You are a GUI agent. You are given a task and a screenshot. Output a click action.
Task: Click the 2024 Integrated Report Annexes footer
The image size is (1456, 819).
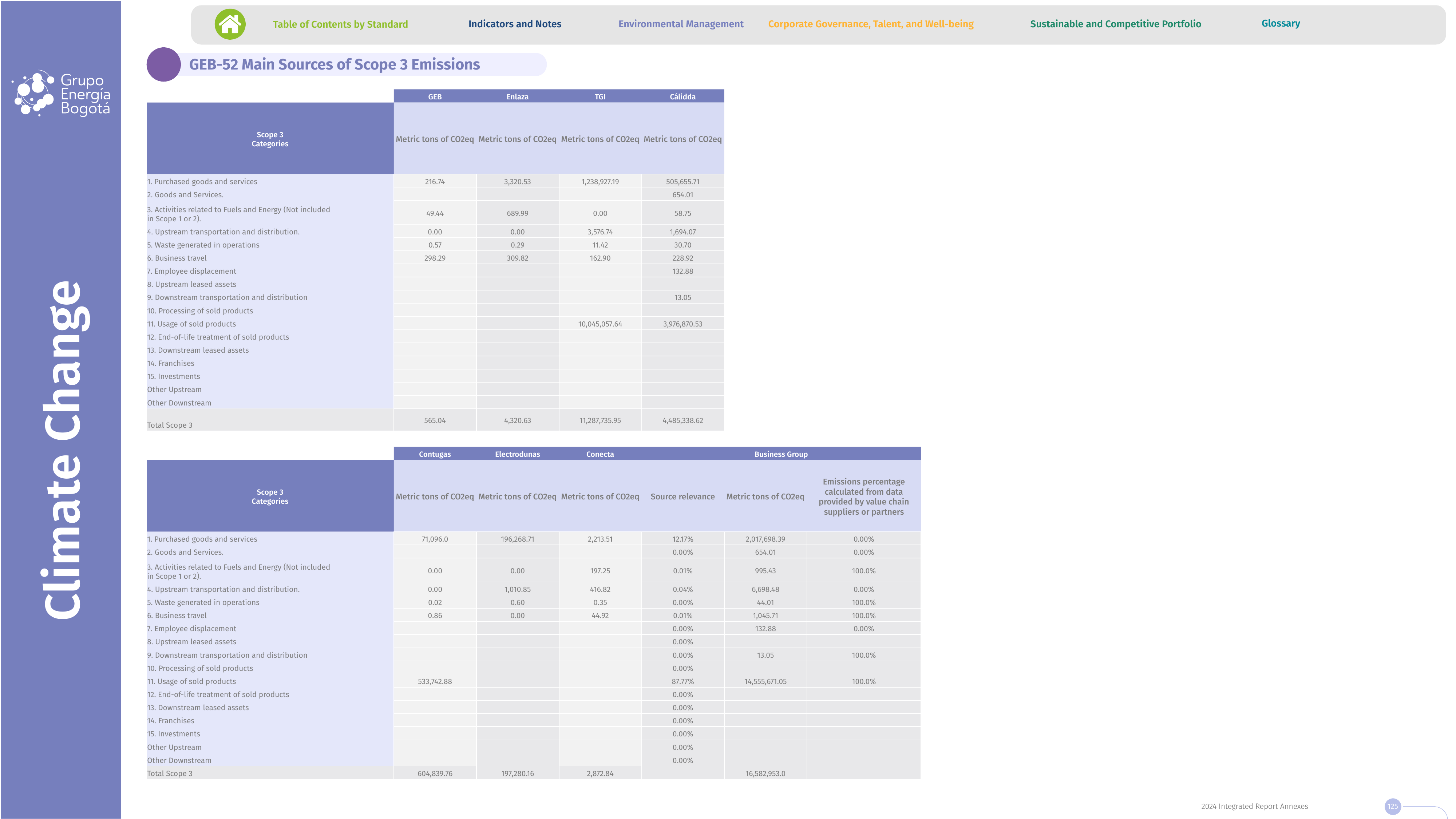point(1254,807)
